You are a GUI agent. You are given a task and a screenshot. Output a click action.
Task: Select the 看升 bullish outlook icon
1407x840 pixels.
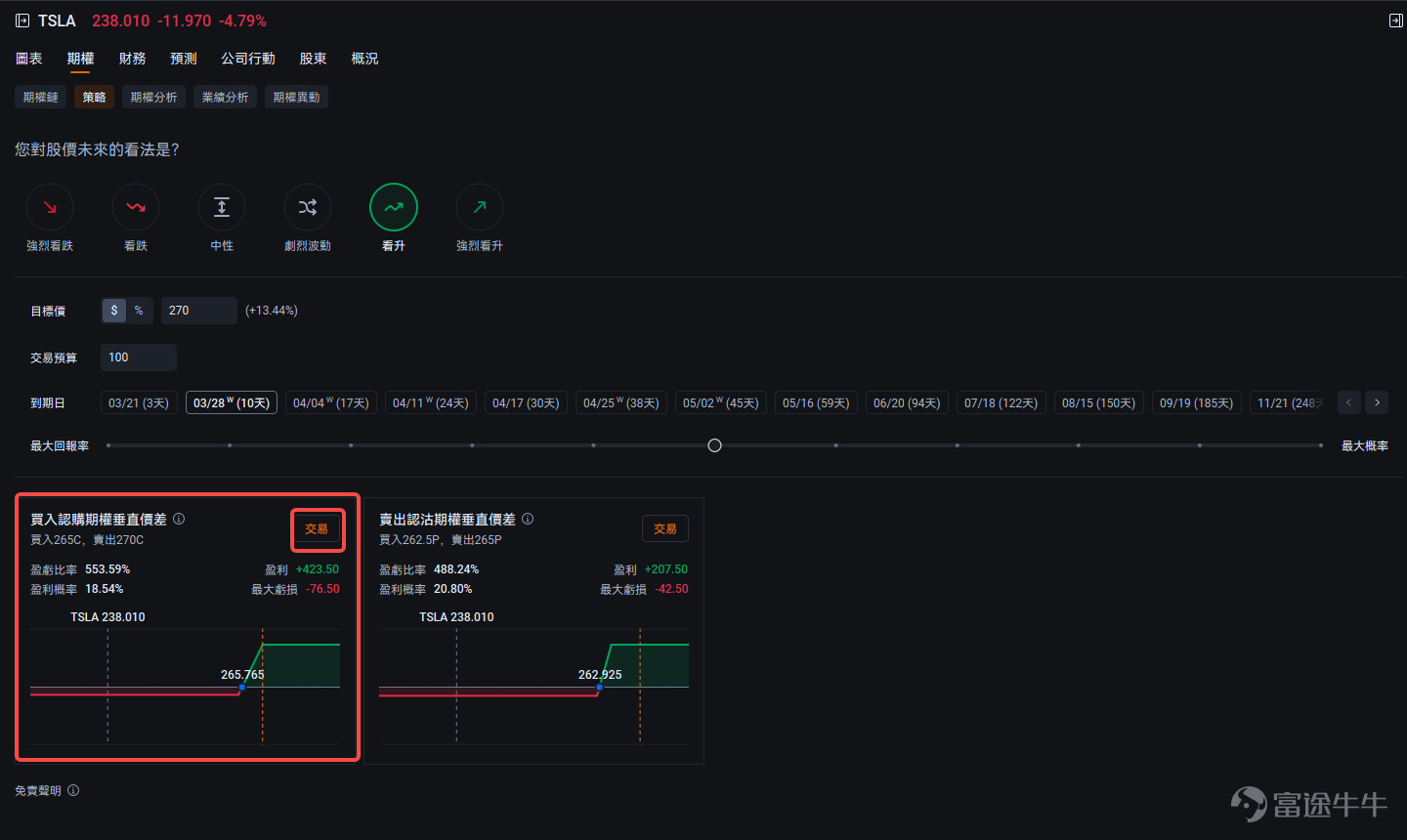pyautogui.click(x=394, y=207)
